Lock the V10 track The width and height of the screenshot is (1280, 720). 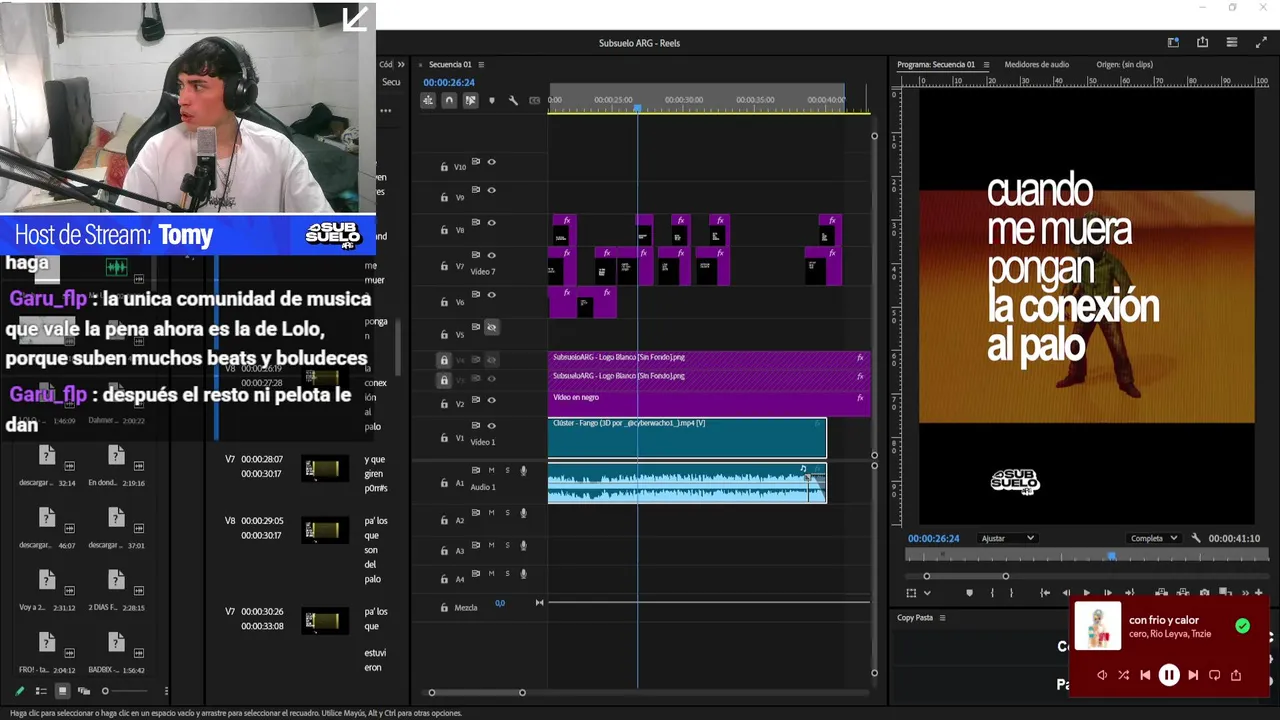pyautogui.click(x=444, y=167)
